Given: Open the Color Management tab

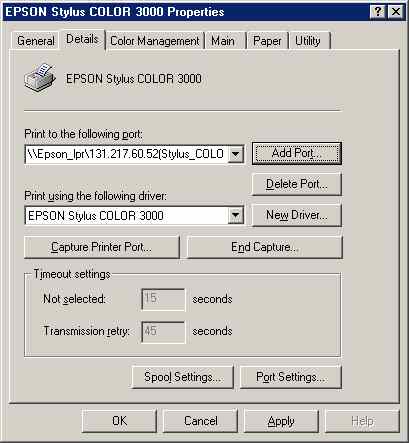Looking at the screenshot, I should [155, 41].
